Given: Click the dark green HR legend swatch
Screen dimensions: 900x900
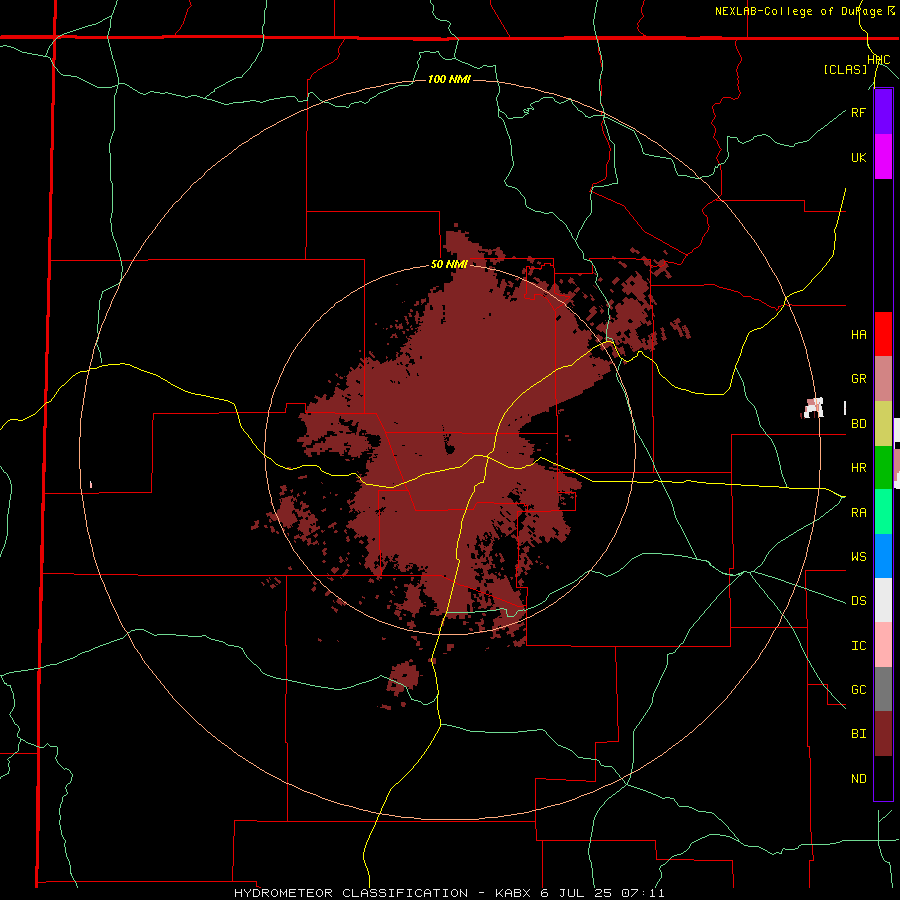Looking at the screenshot, I should click(x=883, y=468).
